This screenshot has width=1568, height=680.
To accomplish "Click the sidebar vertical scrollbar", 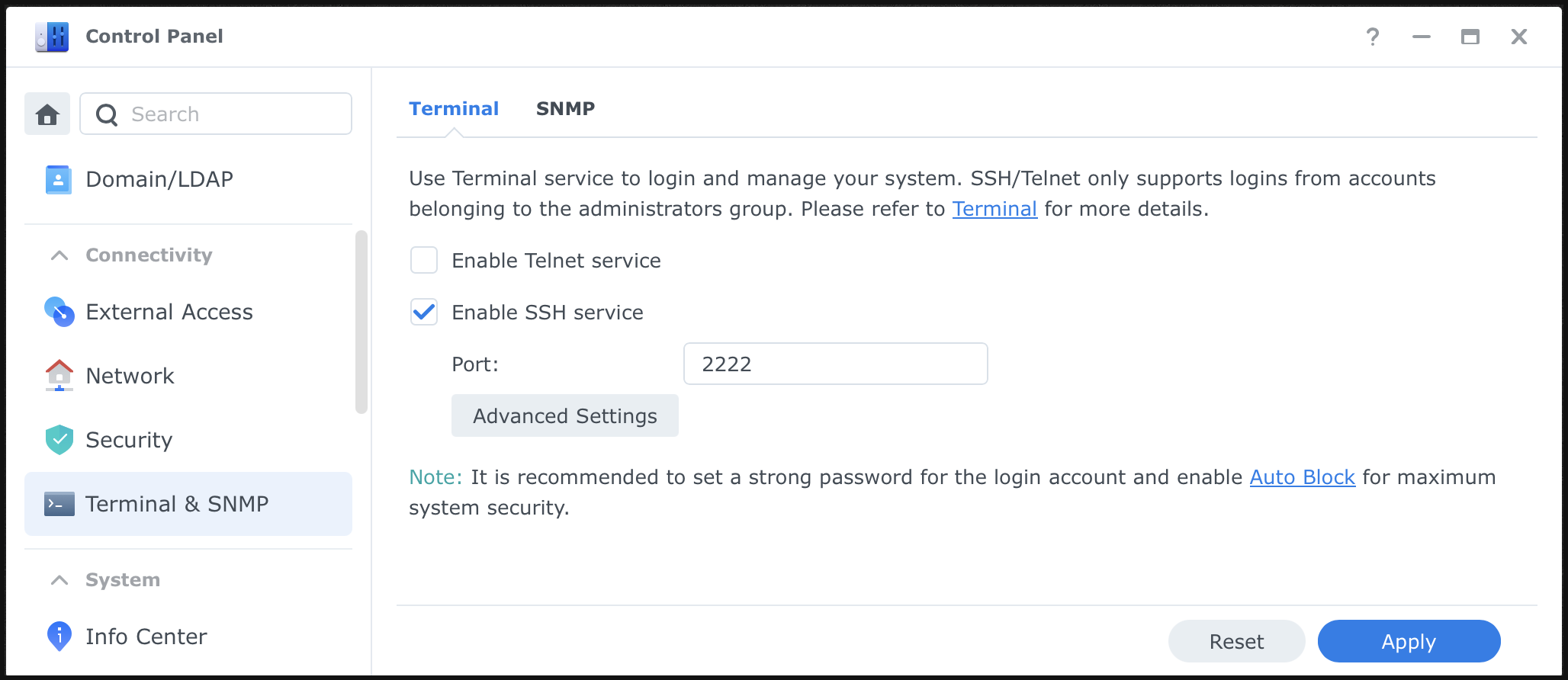I will click(x=361, y=322).
